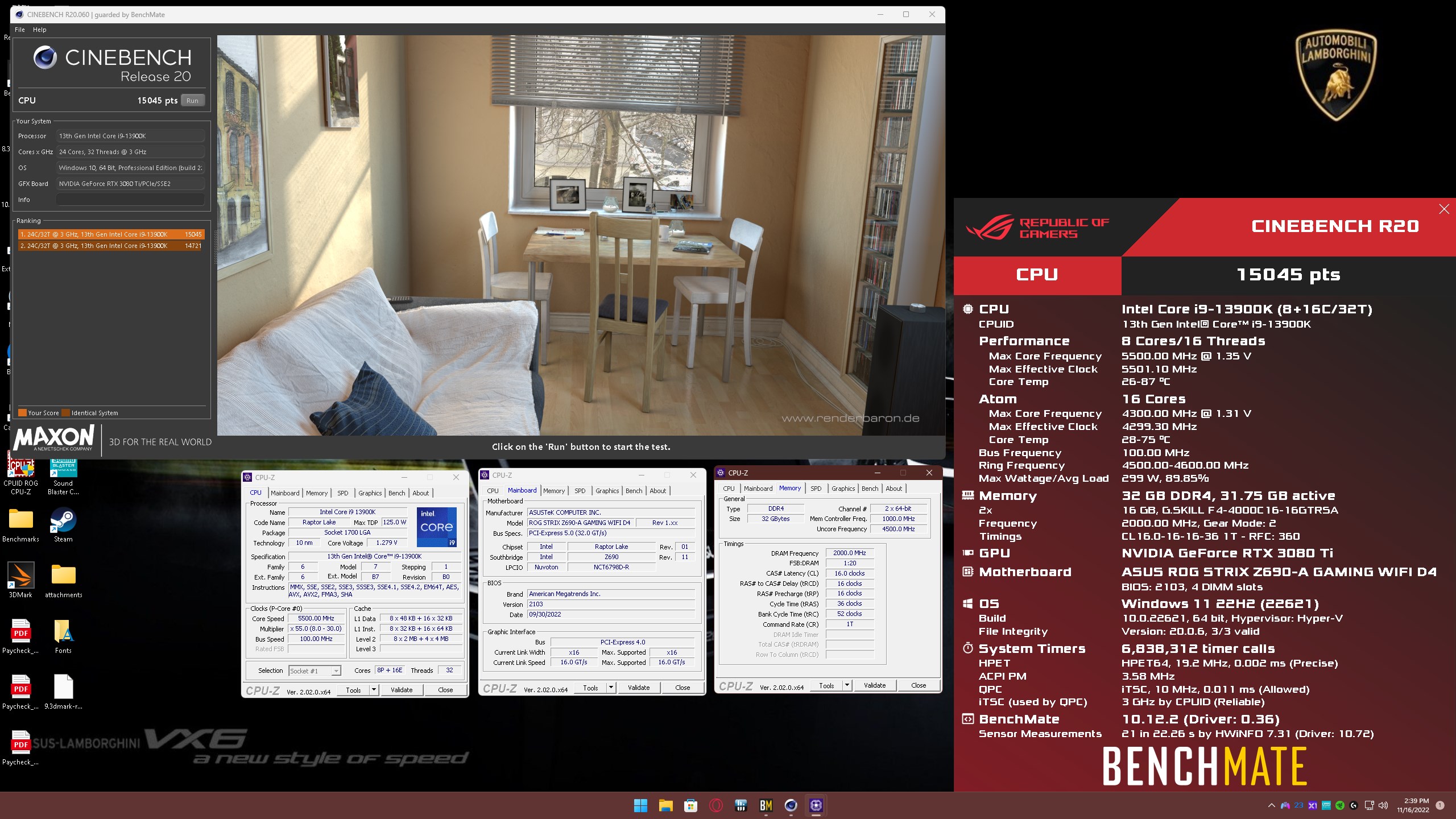This screenshot has width=1456, height=819.
Task: Open the attachments folder on the desktop
Action: 63,580
